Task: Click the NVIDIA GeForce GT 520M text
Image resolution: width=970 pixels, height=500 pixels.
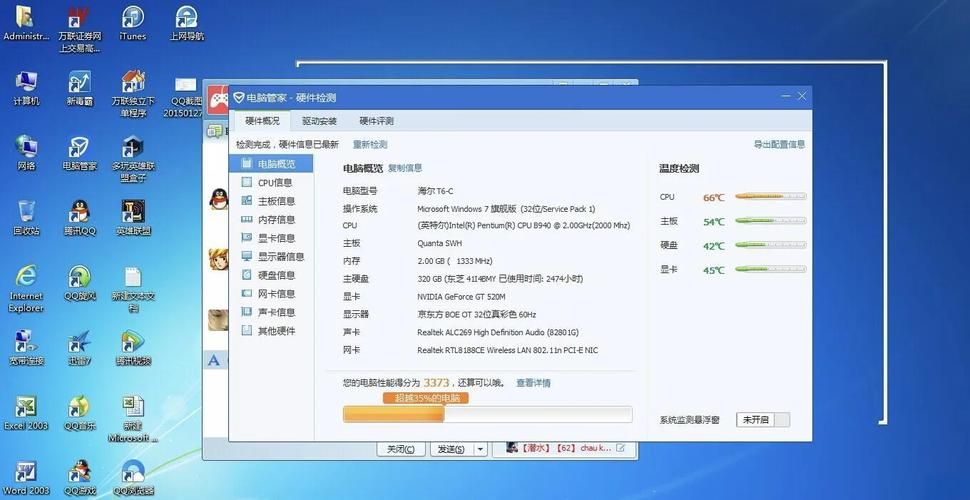Action: coord(461,297)
